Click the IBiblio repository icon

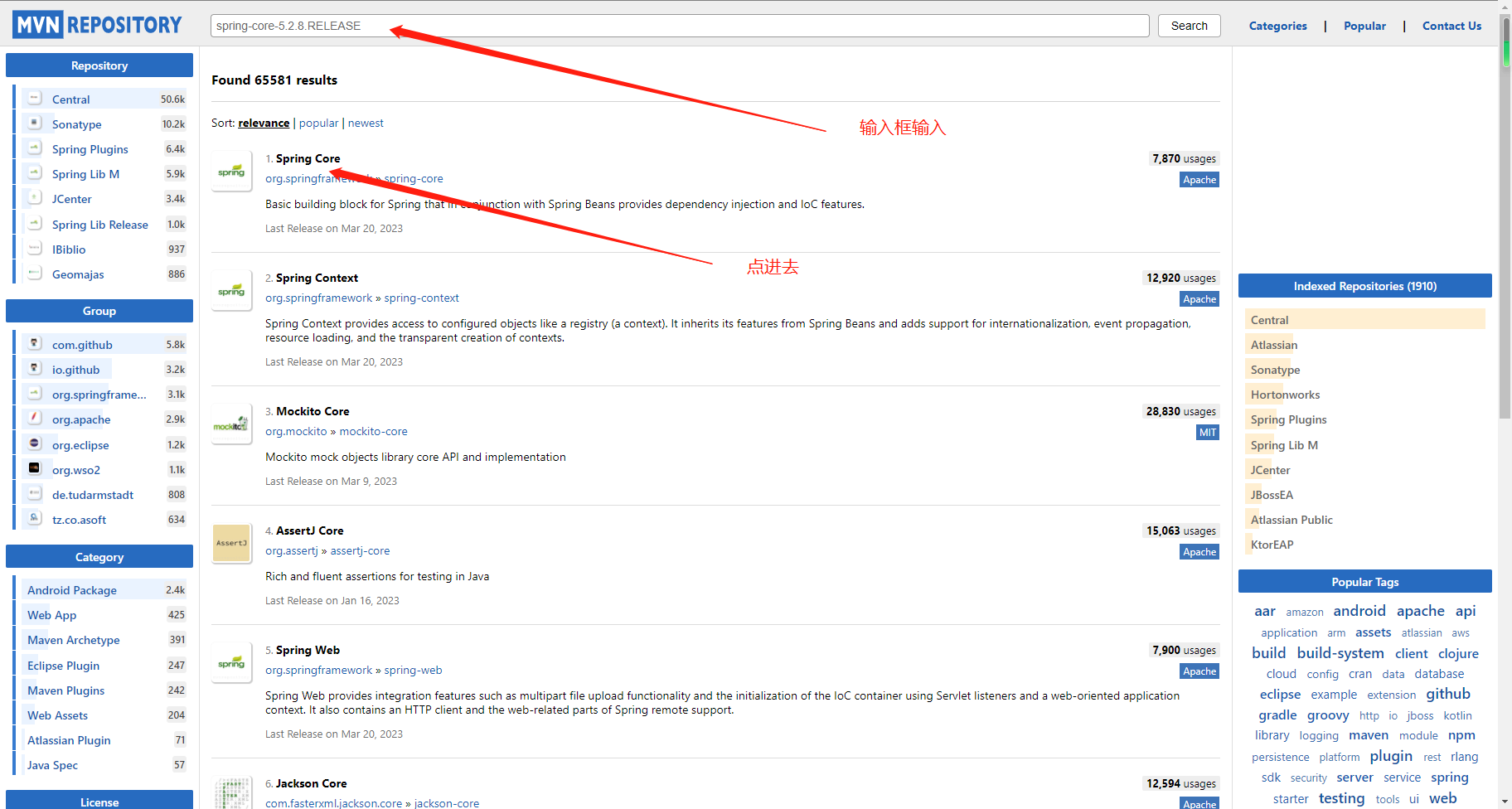(x=35, y=249)
